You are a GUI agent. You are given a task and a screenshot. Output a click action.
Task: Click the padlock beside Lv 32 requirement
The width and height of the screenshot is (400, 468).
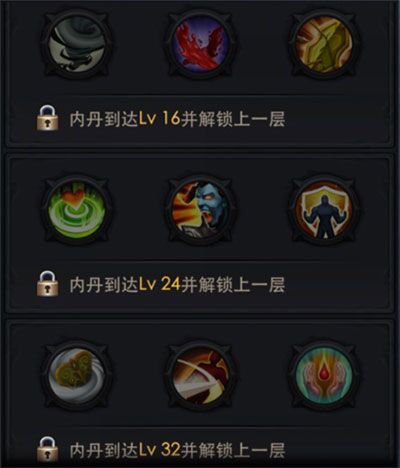47,449
